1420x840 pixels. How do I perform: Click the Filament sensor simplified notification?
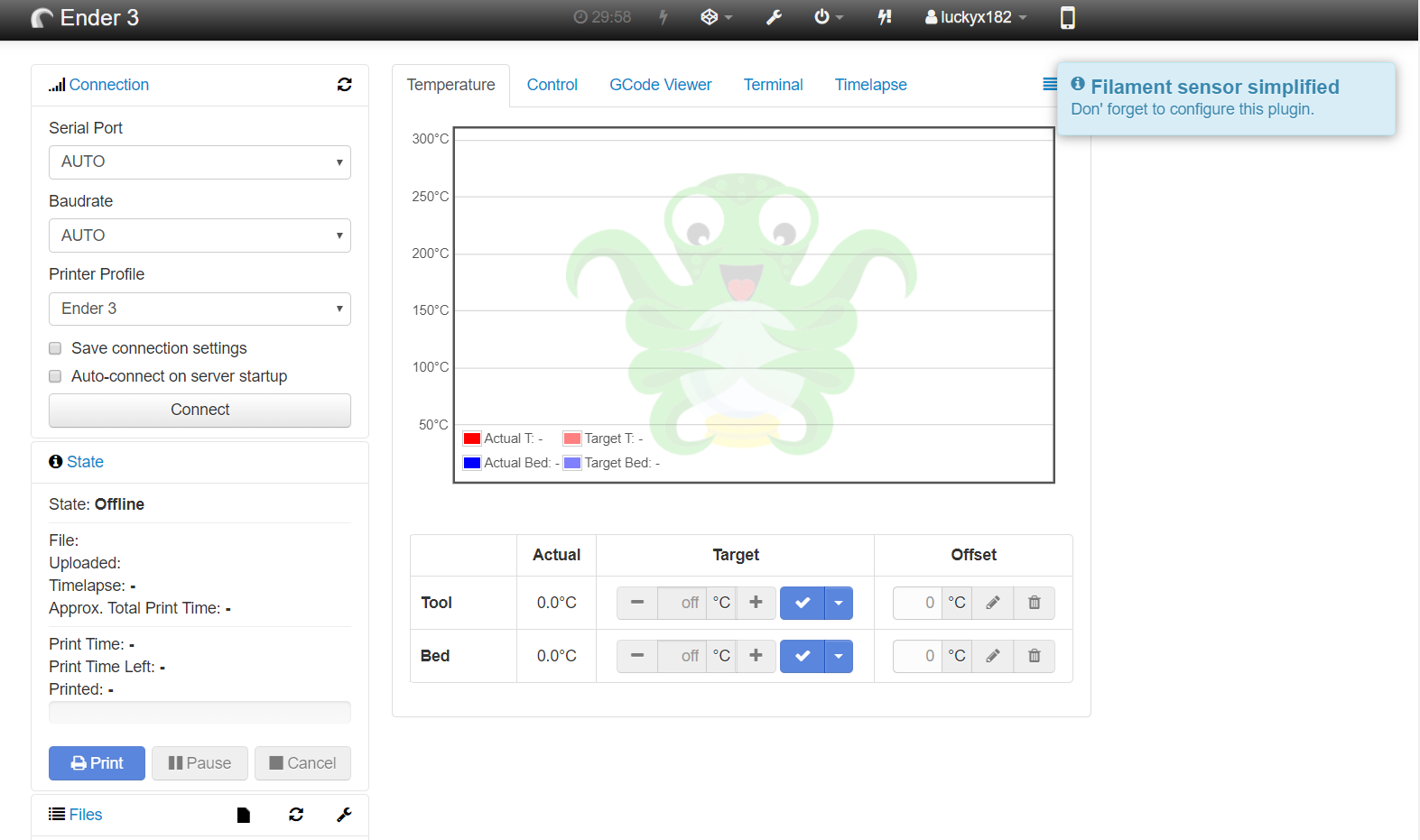coord(1226,98)
